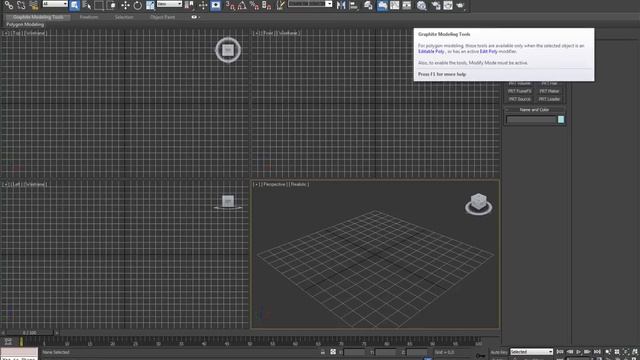
Task: Open the Curve Editor icon
Action: pyautogui.click(x=395, y=5)
